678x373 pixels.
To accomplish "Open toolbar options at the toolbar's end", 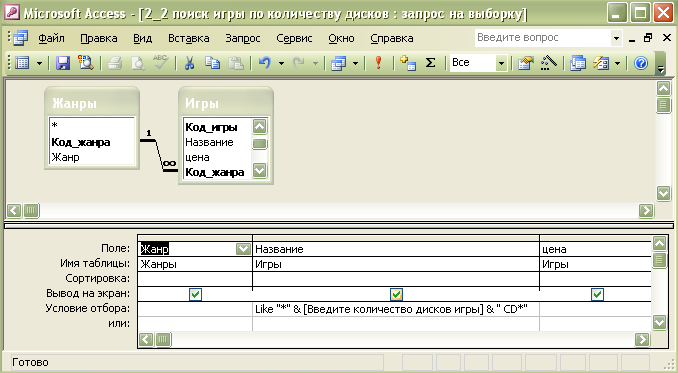I will [x=660, y=63].
